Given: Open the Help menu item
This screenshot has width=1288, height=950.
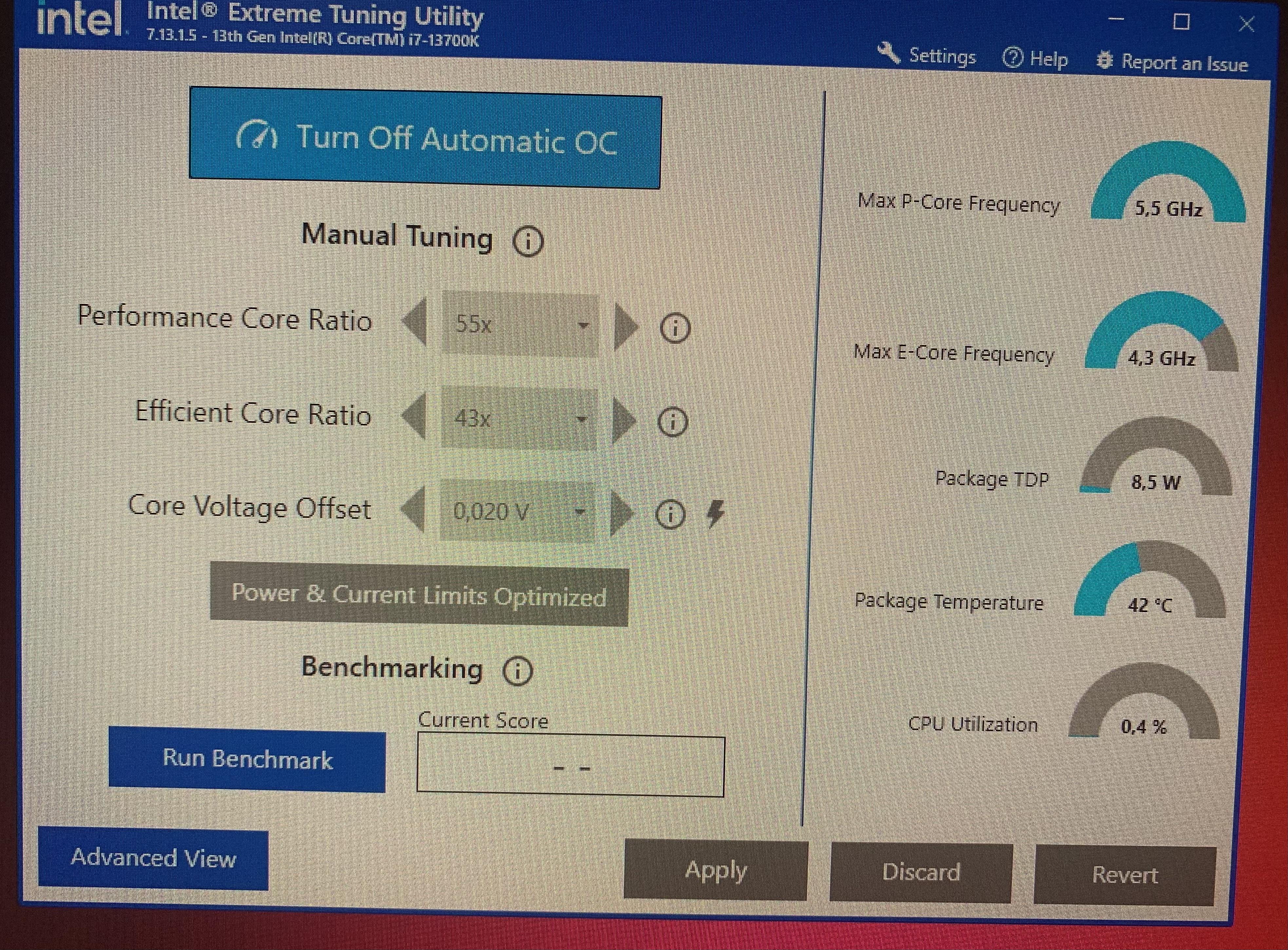Looking at the screenshot, I should pyautogui.click(x=1035, y=59).
